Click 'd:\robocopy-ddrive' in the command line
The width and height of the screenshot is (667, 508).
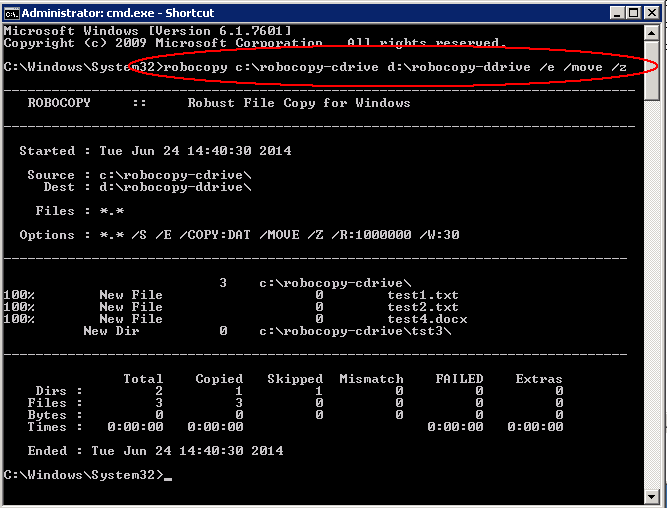coord(459,67)
